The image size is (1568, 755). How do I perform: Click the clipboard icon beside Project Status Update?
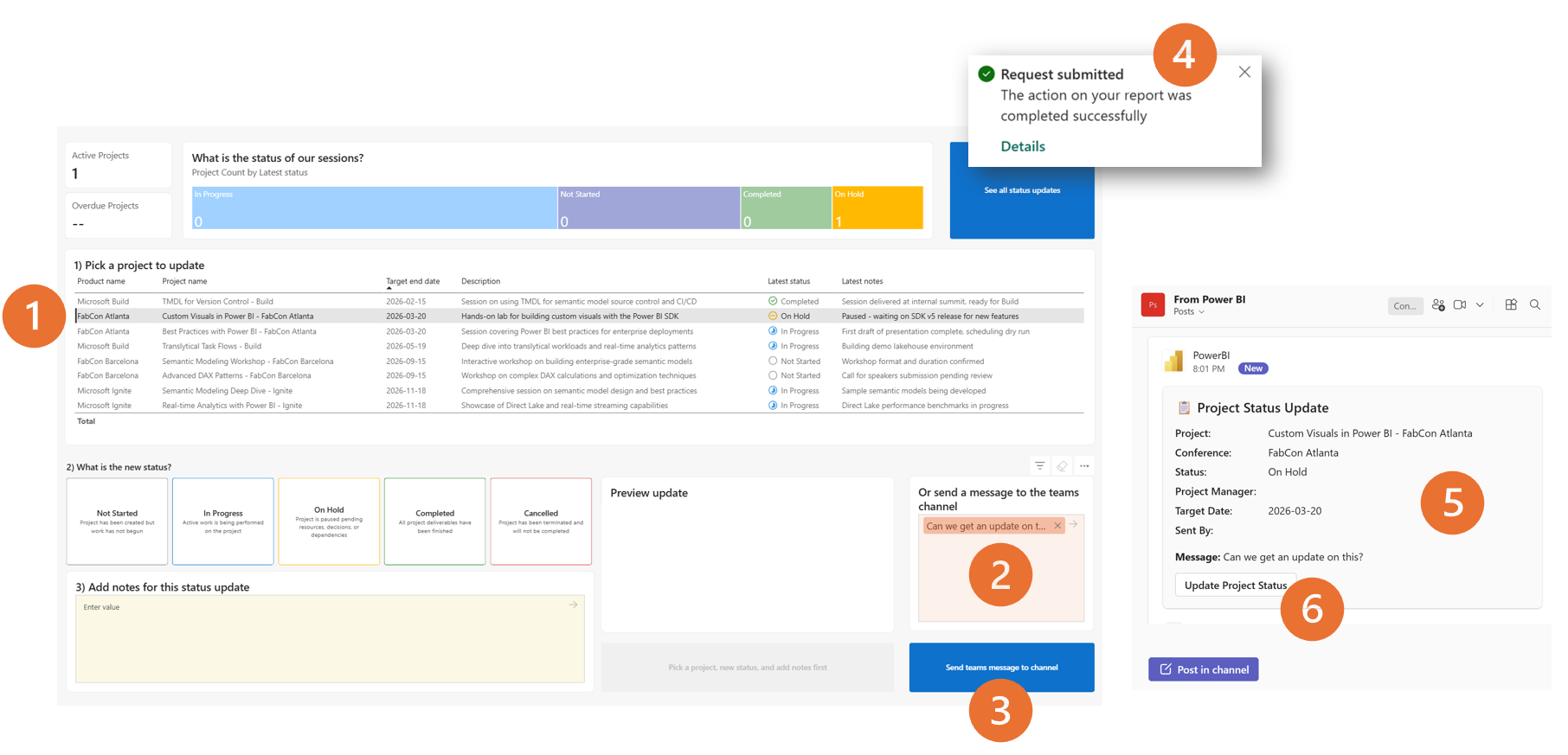1184,407
